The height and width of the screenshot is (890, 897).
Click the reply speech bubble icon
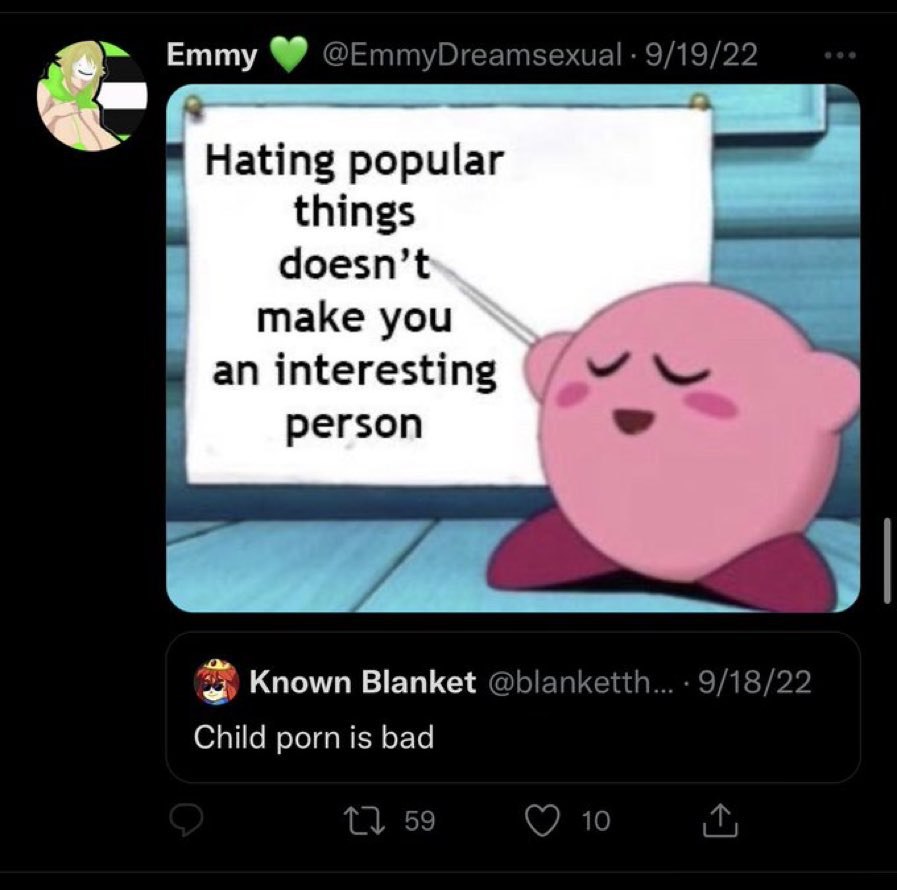(x=186, y=821)
